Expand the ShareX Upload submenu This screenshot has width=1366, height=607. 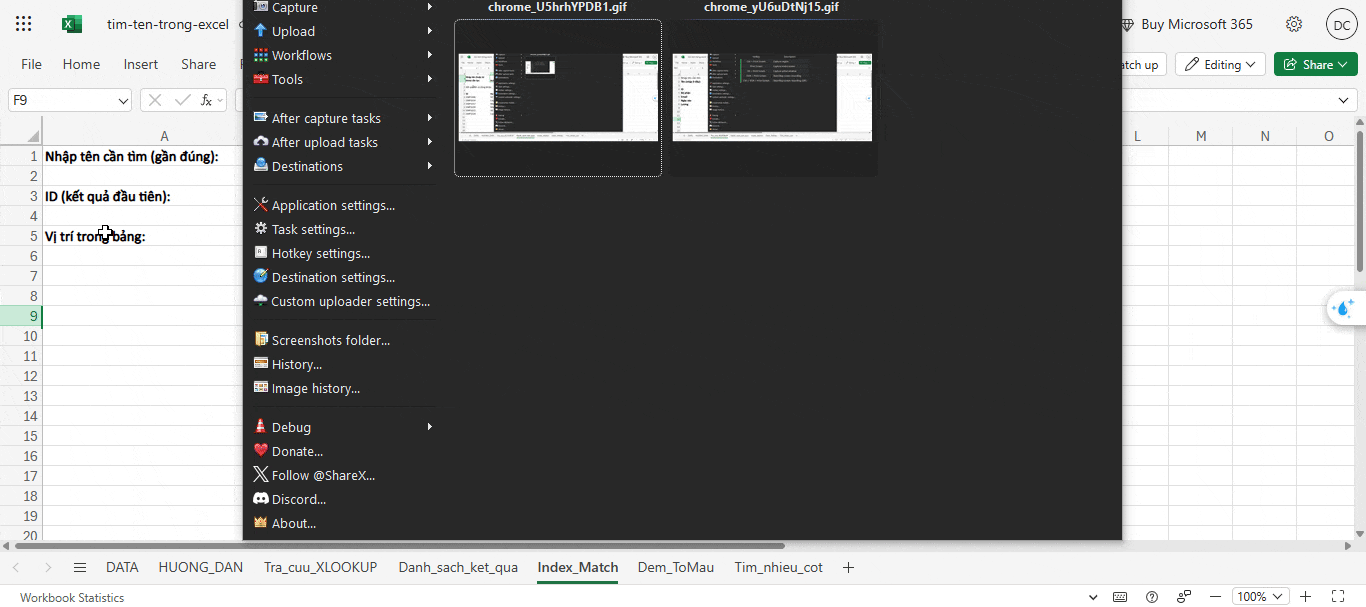click(430, 31)
